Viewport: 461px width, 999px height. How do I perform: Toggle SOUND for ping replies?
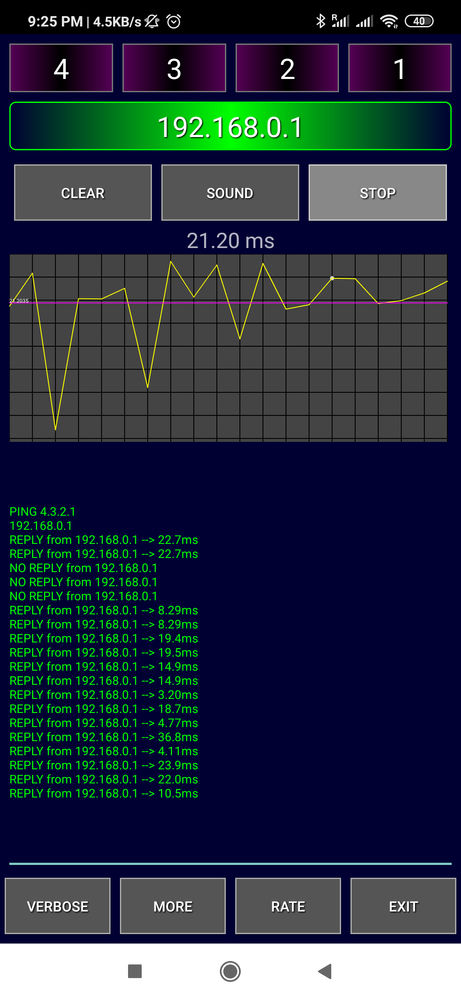click(x=230, y=192)
